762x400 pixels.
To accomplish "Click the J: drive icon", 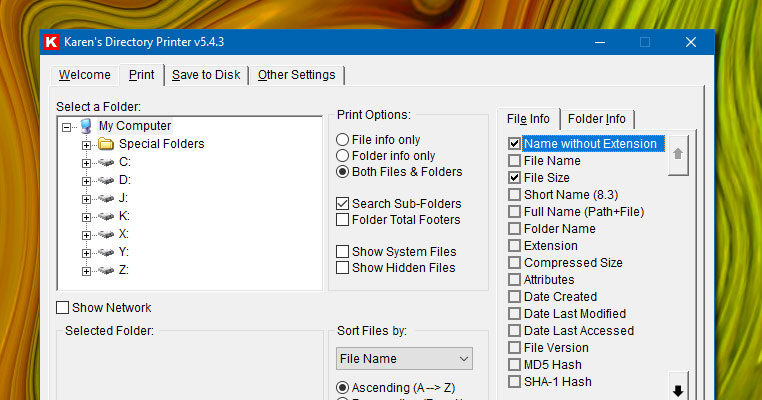I will [x=106, y=198].
